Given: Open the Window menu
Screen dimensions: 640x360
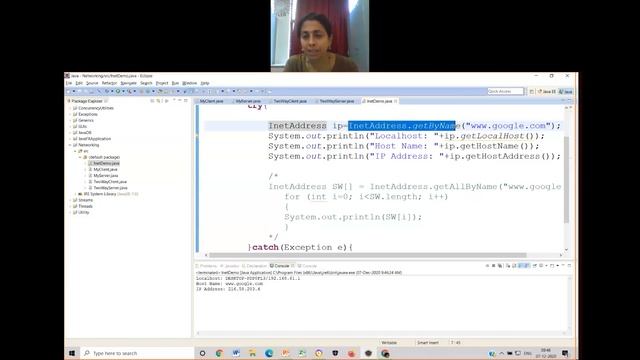Looking at the screenshot, I should [189, 83].
